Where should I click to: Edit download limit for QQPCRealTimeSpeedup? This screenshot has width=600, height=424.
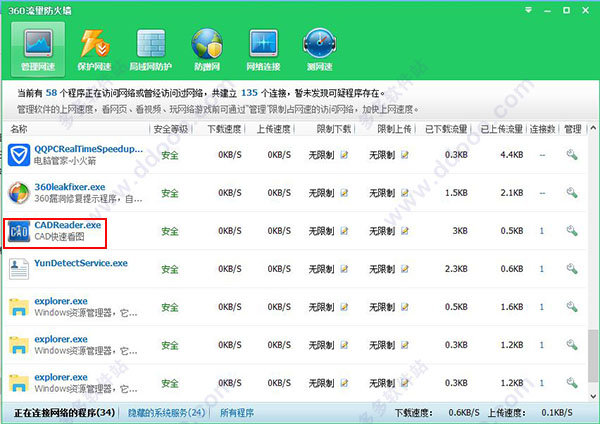pyautogui.click(x=344, y=155)
